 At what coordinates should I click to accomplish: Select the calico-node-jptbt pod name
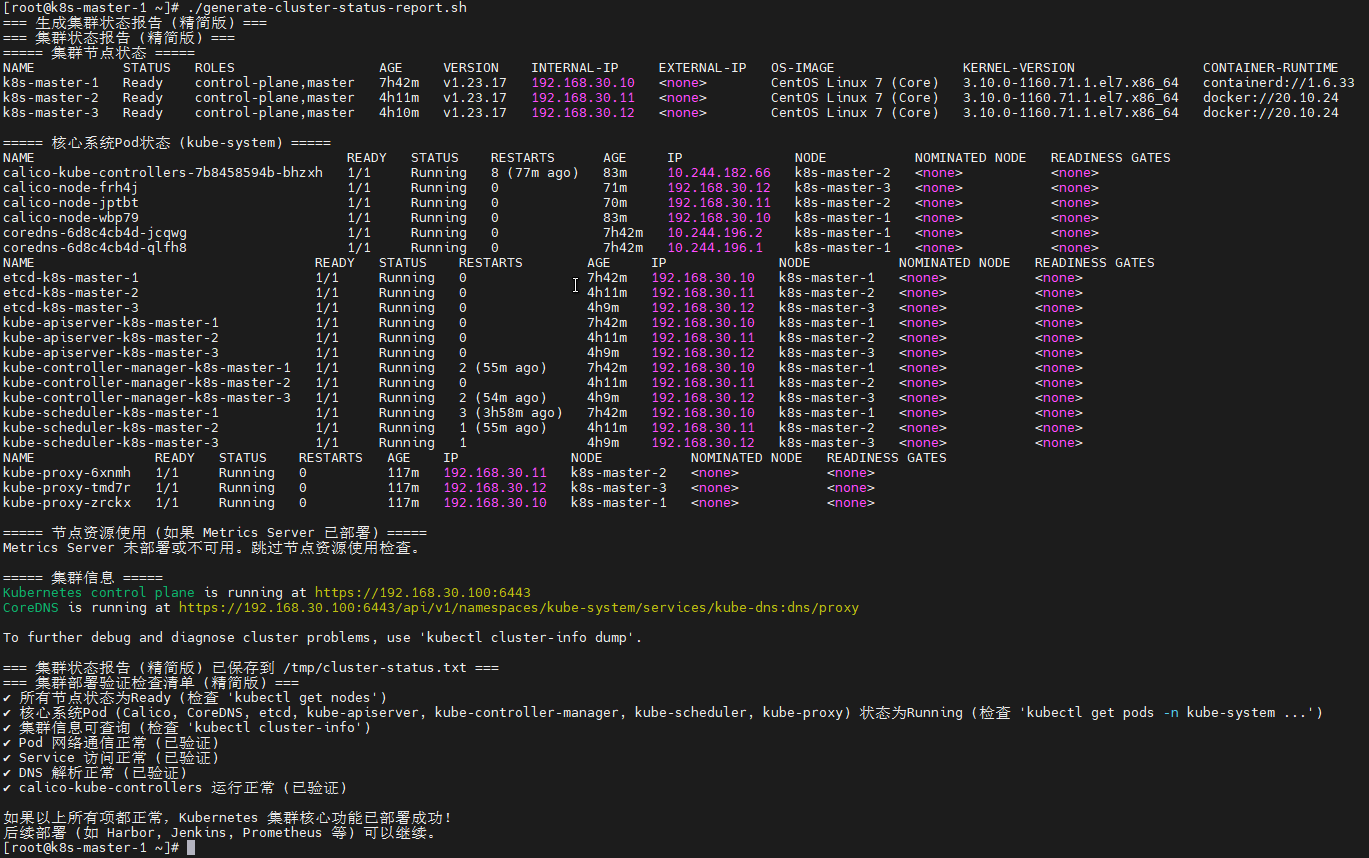[71, 203]
